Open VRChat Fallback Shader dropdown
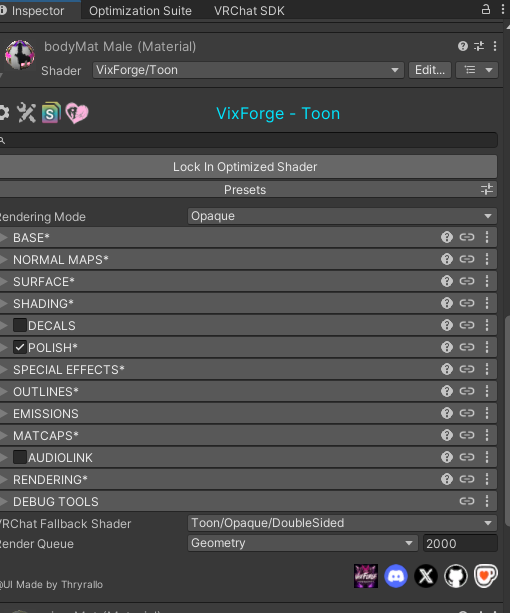This screenshot has height=613, width=510. pos(342,523)
